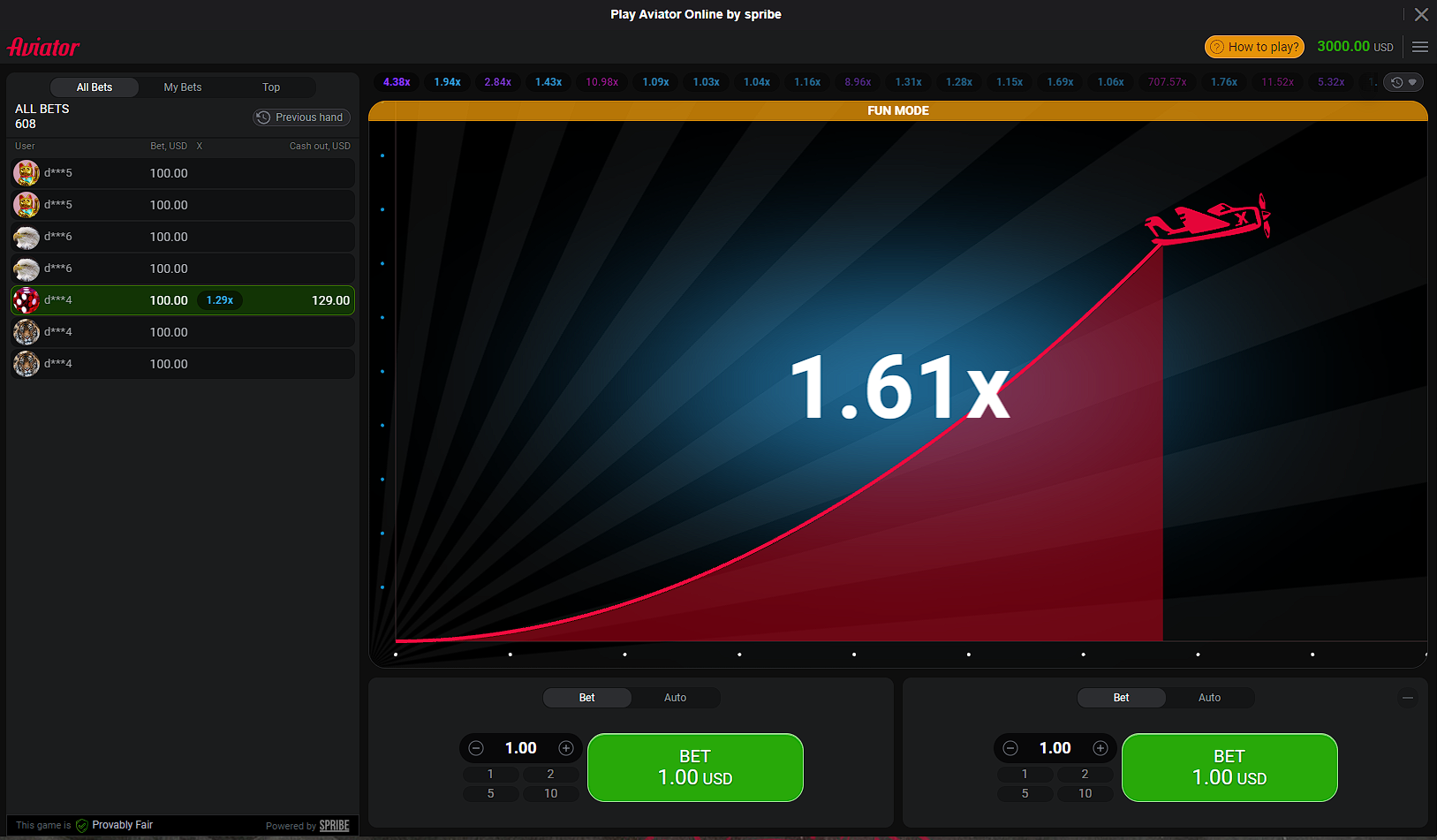Screen dimensions: 1437x840
Task: Open the 1.43x round result
Action: click(x=548, y=82)
